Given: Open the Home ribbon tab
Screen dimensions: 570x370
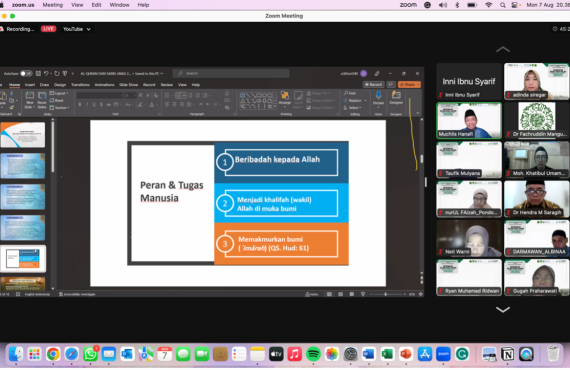Looking at the screenshot, I should [x=15, y=85].
